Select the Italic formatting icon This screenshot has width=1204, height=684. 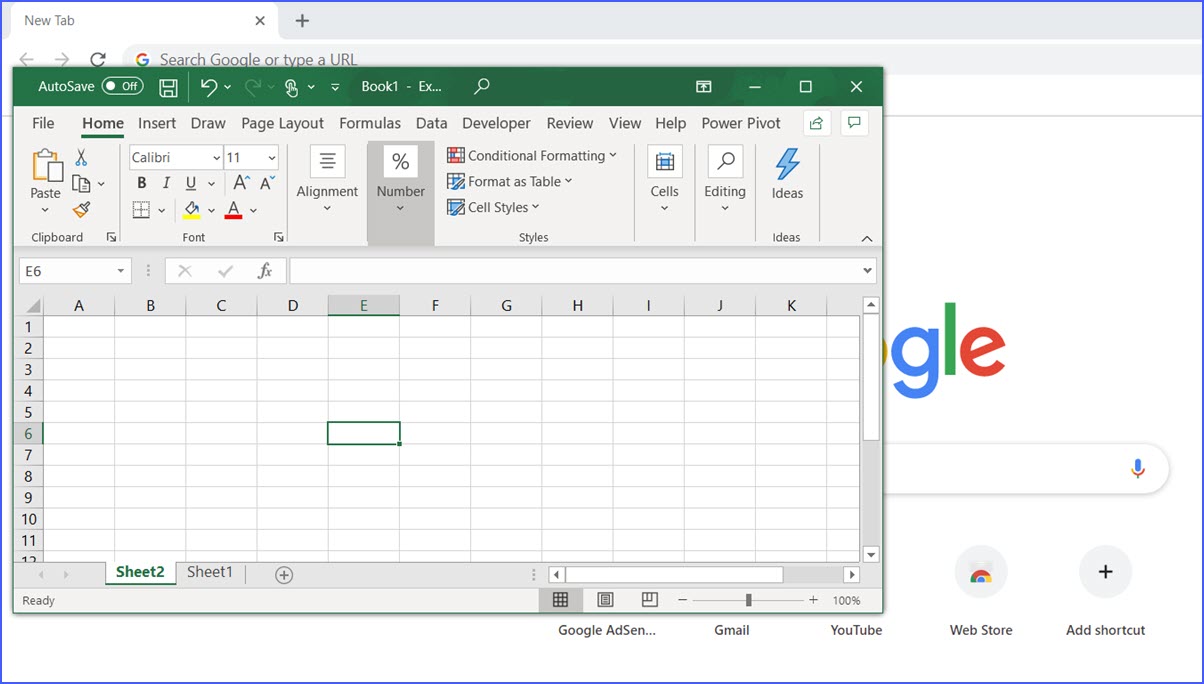point(166,183)
